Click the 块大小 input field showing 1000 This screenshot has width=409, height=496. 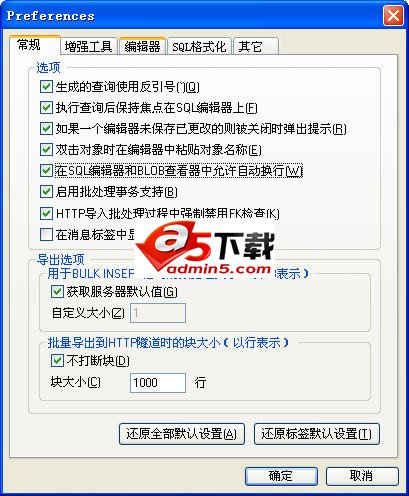[x=158, y=383]
